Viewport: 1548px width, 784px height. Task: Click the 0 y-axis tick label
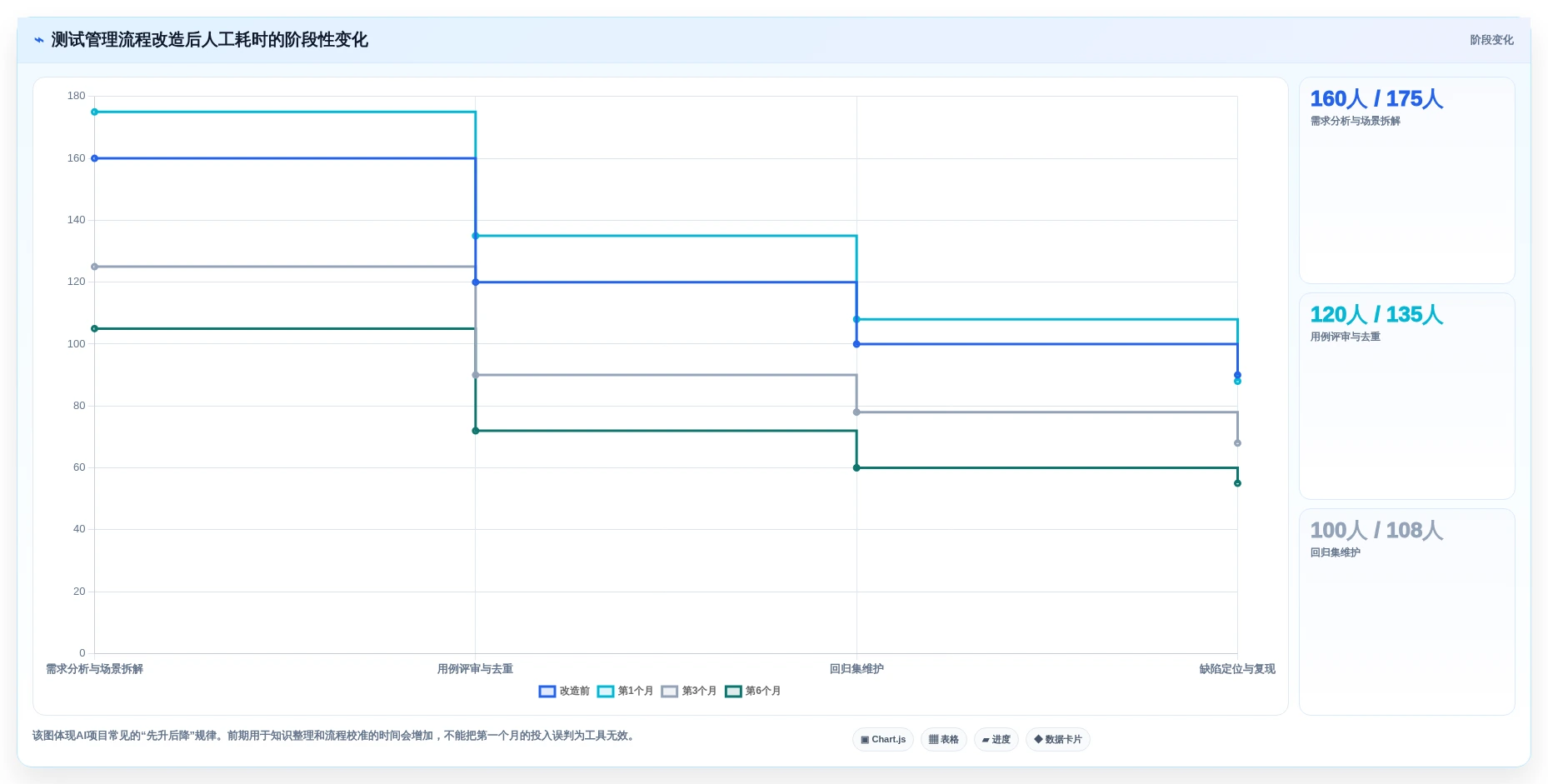coord(82,653)
